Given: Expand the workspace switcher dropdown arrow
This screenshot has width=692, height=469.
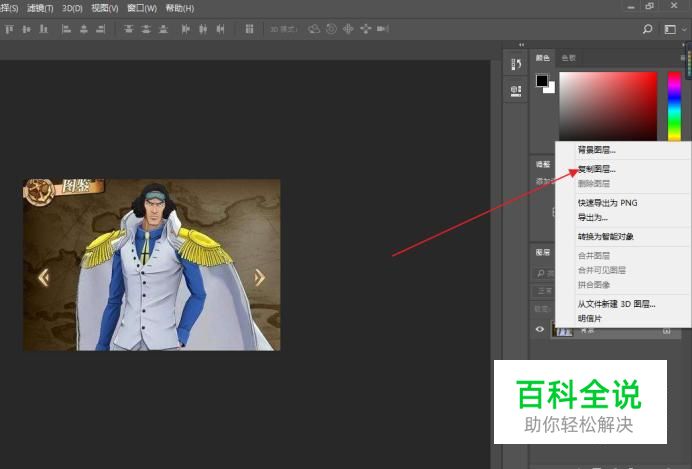Looking at the screenshot, I should tap(684, 30).
